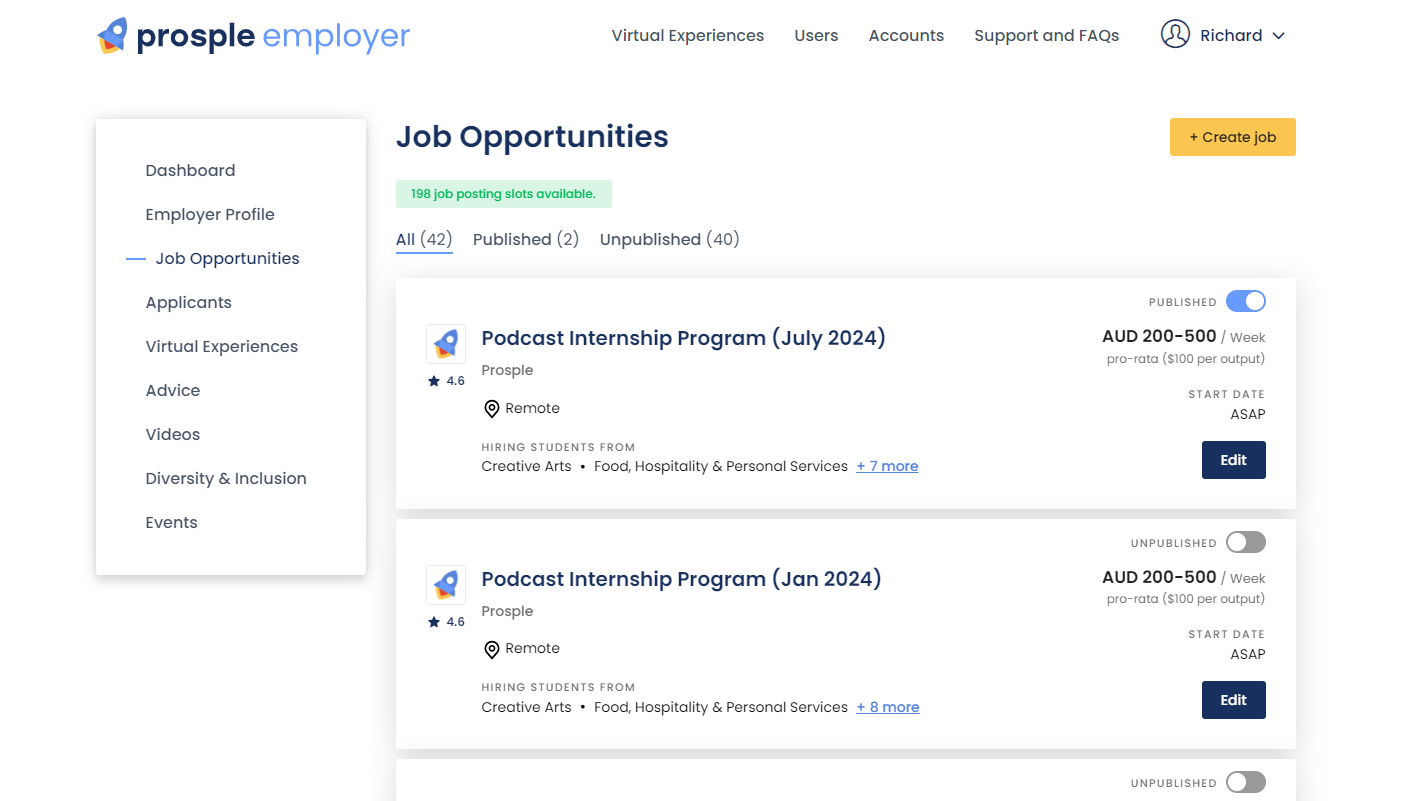This screenshot has height=801, width=1405.
Task: Click the + Create job button
Action: 1233,137
